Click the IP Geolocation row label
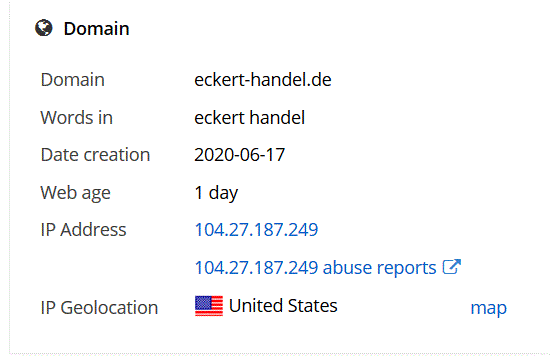This screenshot has height=360, width=551. [x=99, y=308]
